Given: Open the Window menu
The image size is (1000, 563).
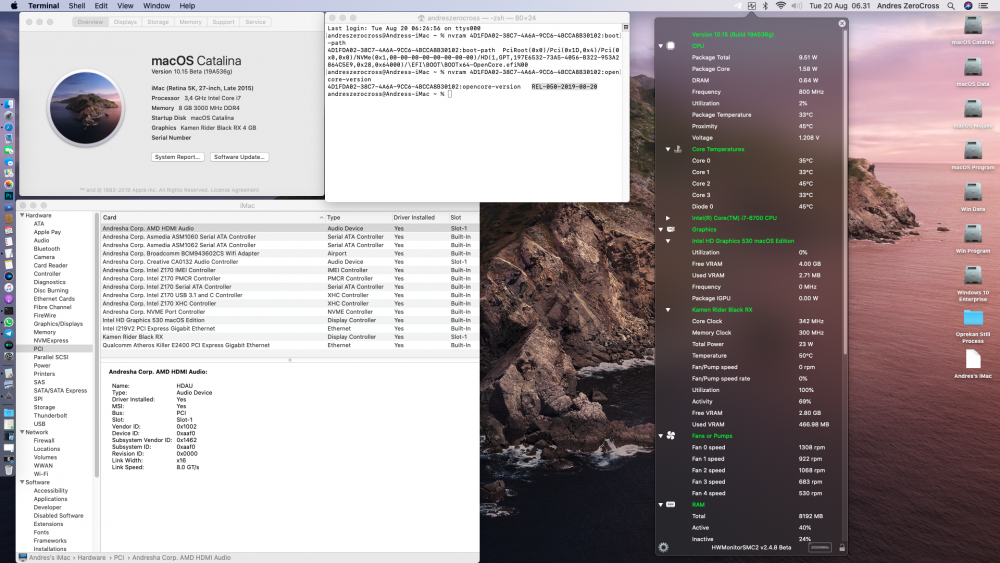Looking at the screenshot, I should [156, 6].
